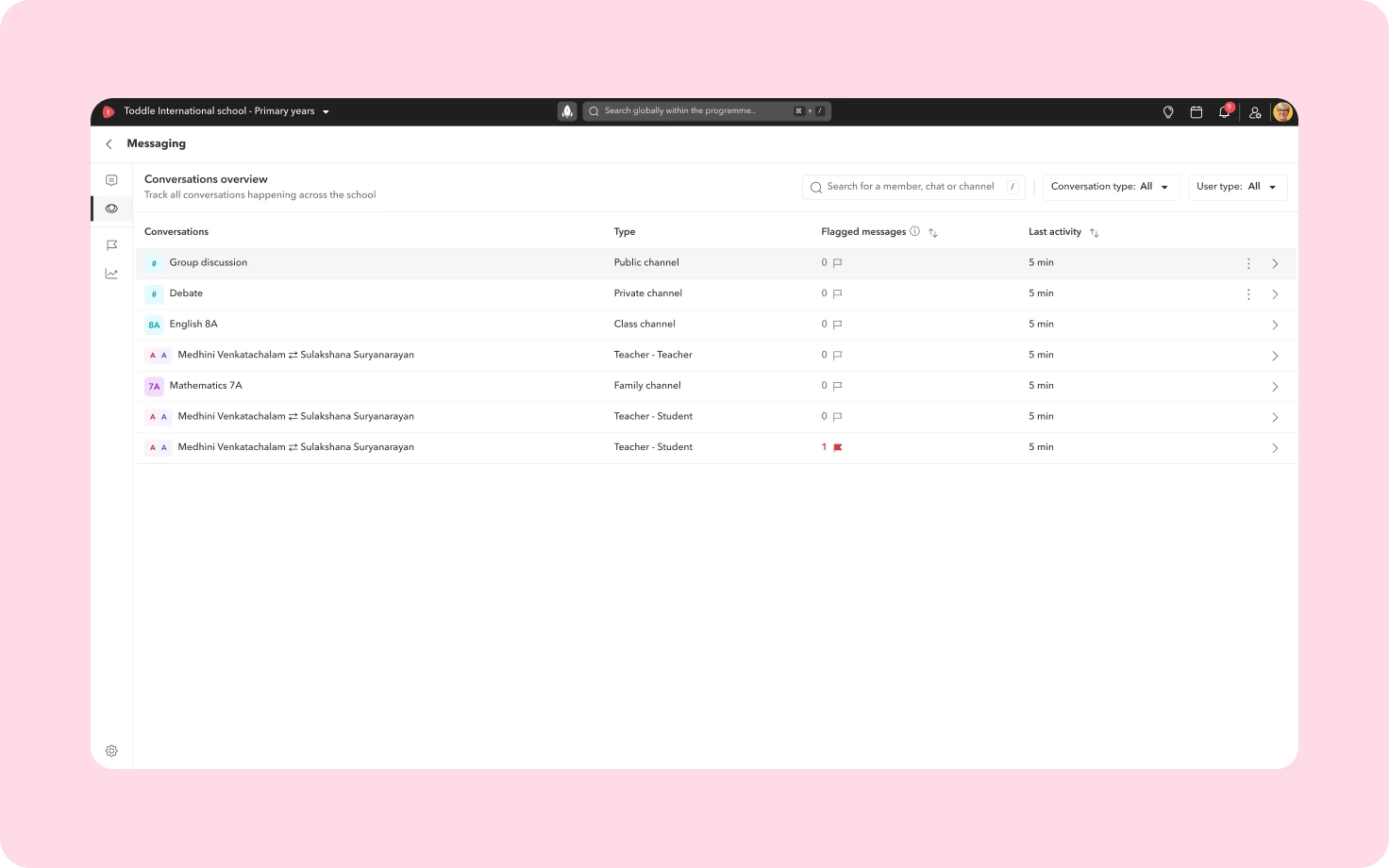Click the red flag in last row
This screenshot has height=868, width=1389.
837,447
